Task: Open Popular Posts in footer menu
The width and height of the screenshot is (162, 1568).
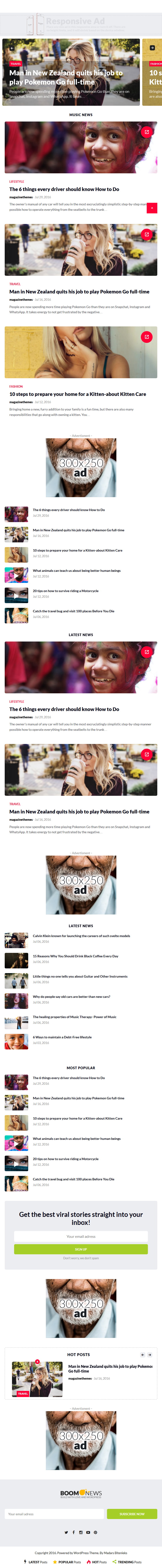Action: pos(67,1562)
